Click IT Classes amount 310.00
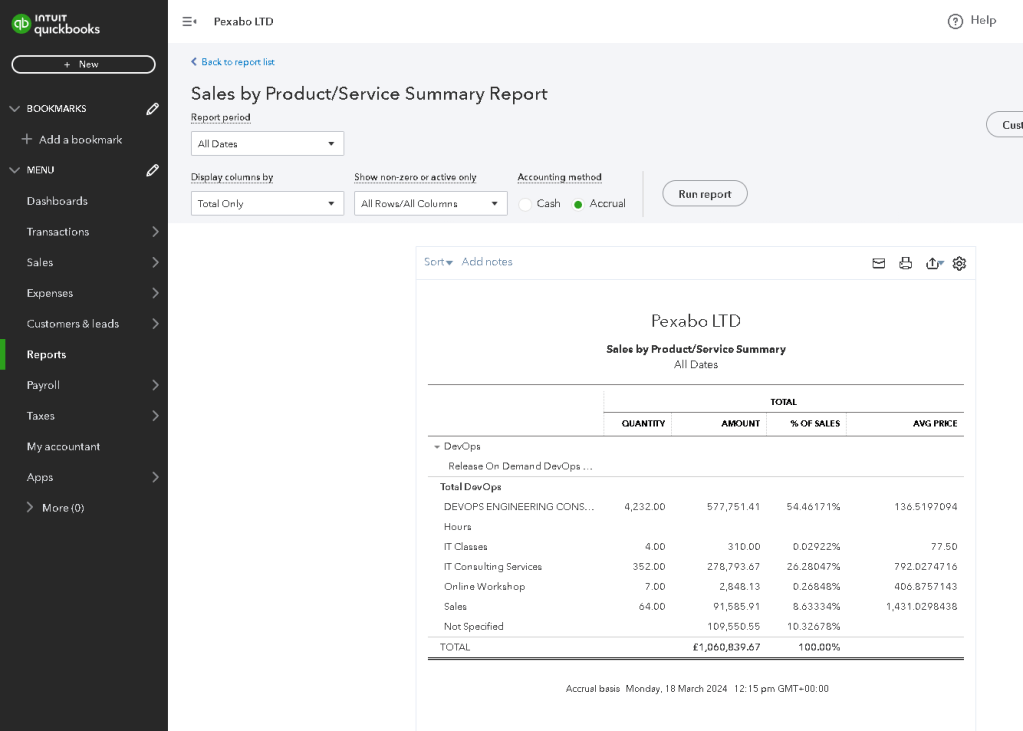This screenshot has height=731, width=1023. [744, 547]
